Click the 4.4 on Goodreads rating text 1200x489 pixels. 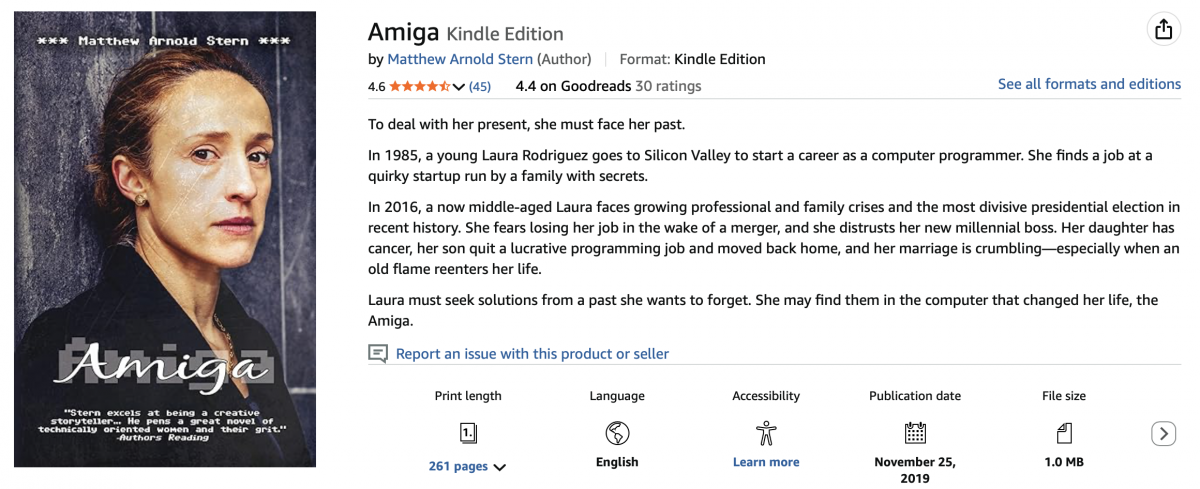pyautogui.click(x=573, y=86)
